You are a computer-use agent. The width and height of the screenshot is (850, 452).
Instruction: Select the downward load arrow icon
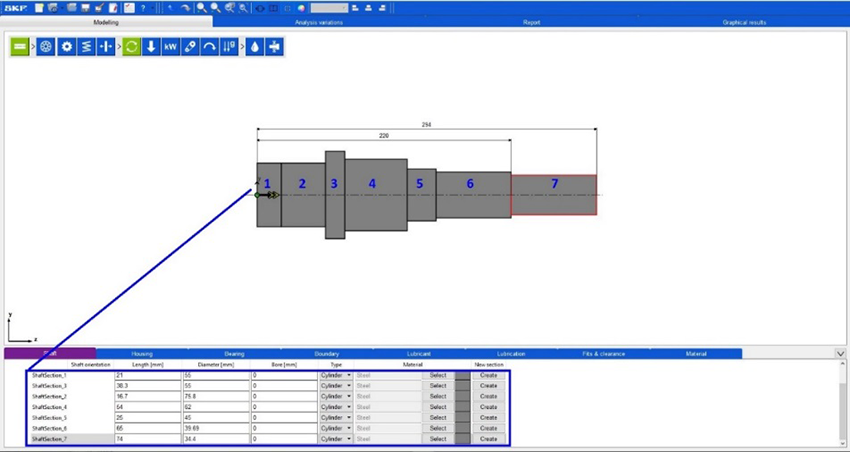[151, 47]
